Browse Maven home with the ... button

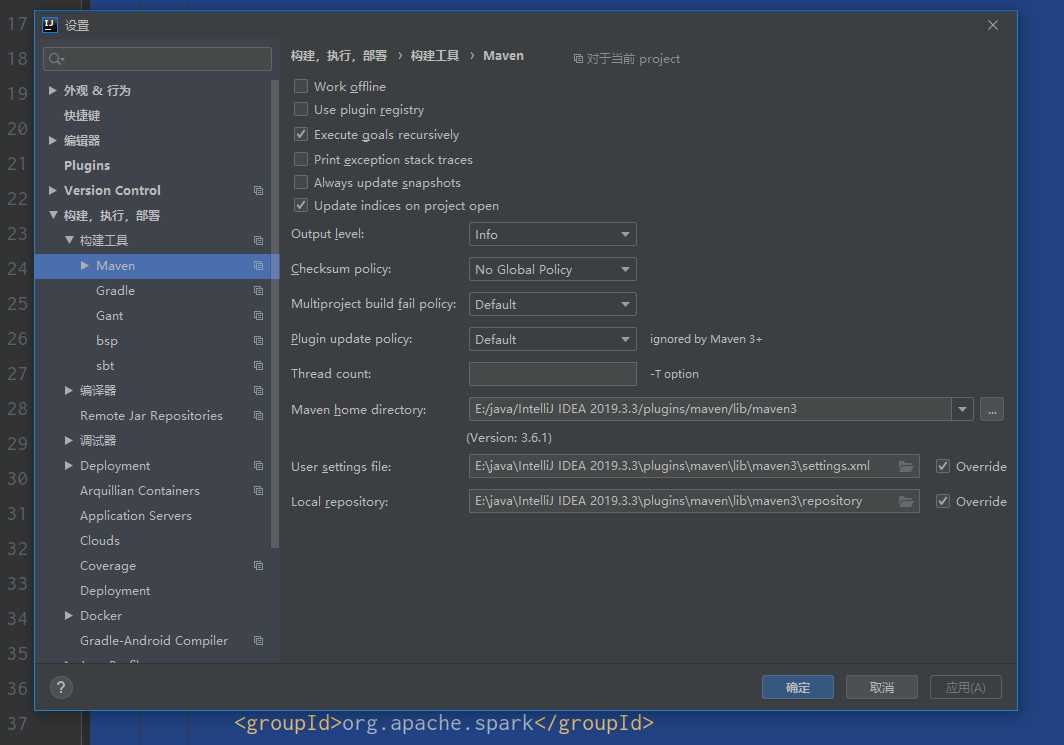tap(992, 409)
